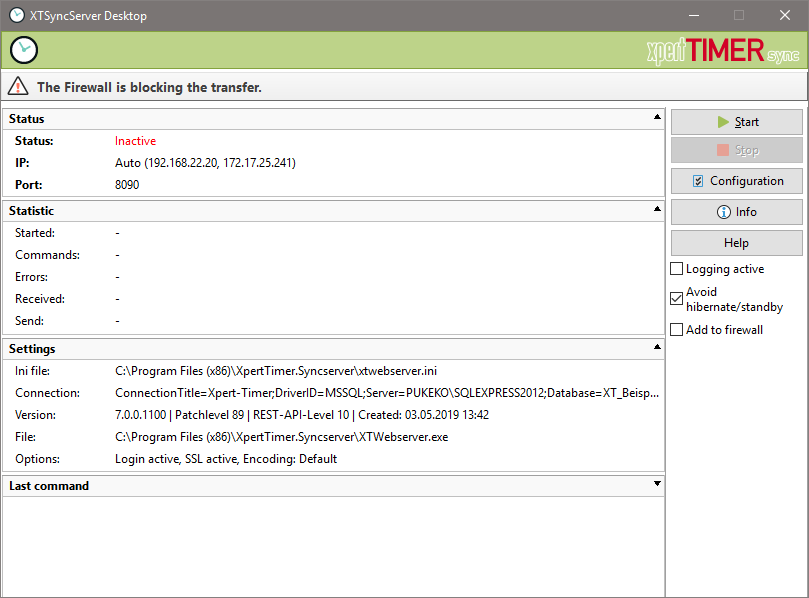
Task: Close the XTSyncServer Desktop window
Action: click(x=785, y=15)
